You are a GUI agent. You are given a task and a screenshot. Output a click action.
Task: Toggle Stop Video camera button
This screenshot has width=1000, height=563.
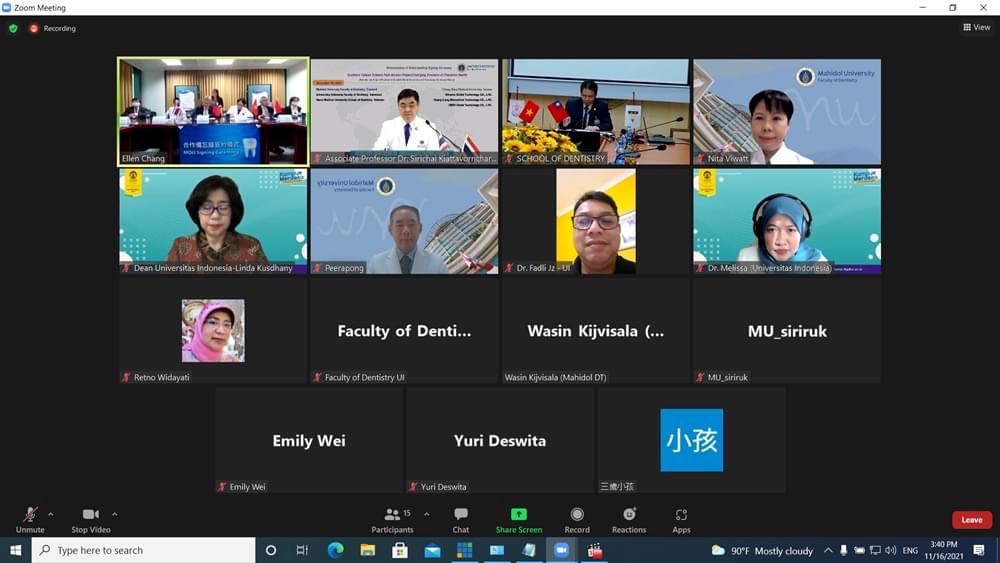click(x=91, y=518)
